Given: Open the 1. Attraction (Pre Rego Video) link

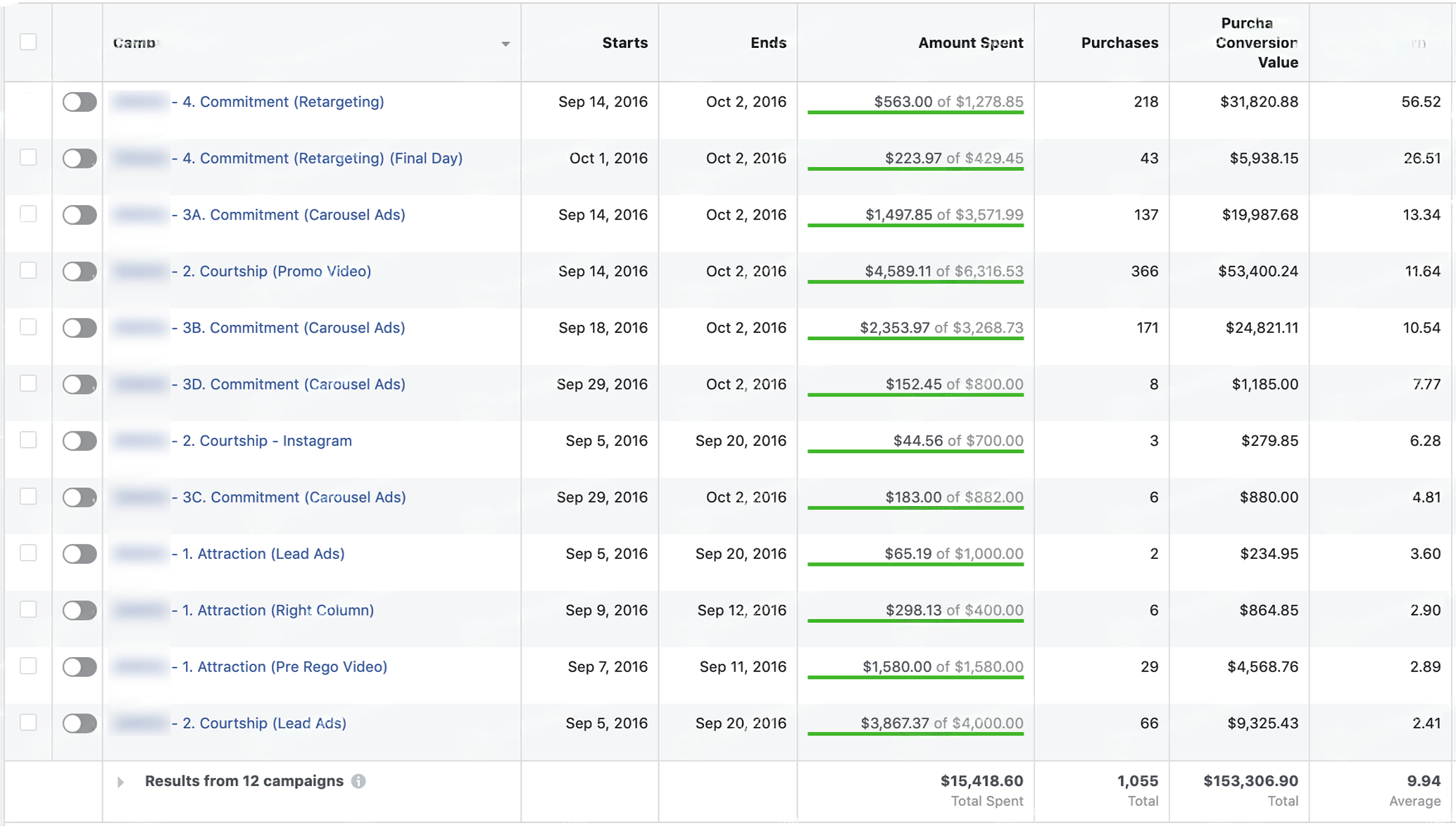Looking at the screenshot, I should (x=280, y=667).
